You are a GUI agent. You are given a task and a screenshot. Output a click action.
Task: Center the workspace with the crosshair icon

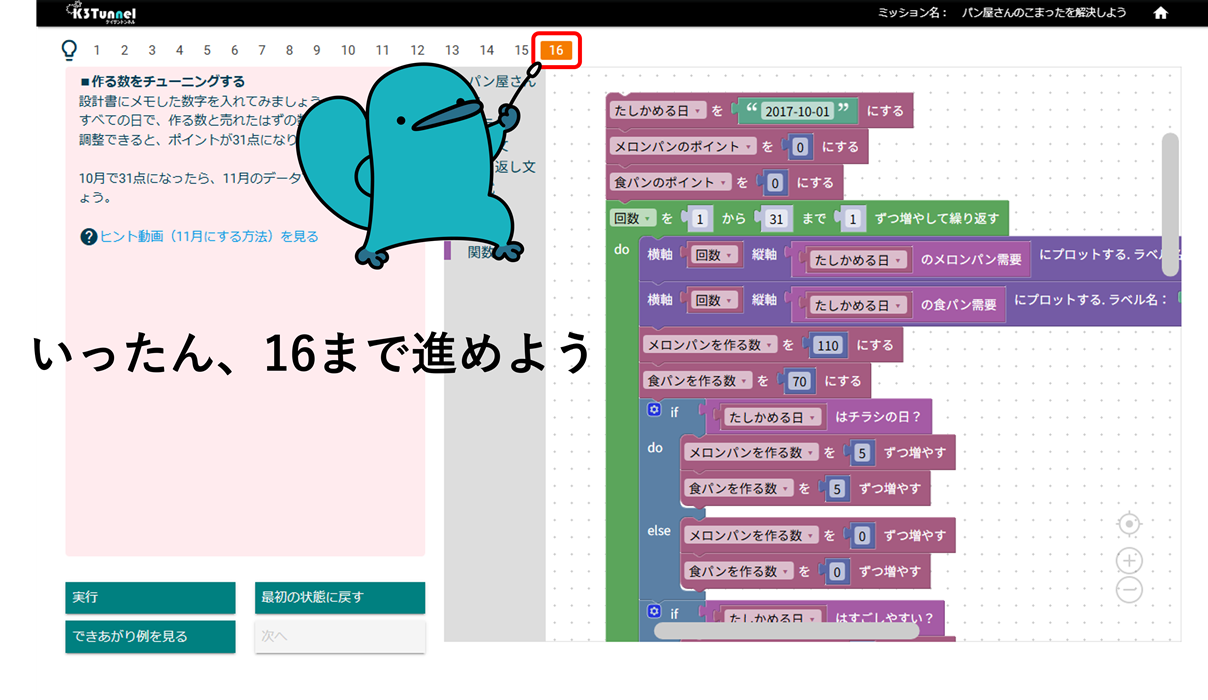[1129, 524]
